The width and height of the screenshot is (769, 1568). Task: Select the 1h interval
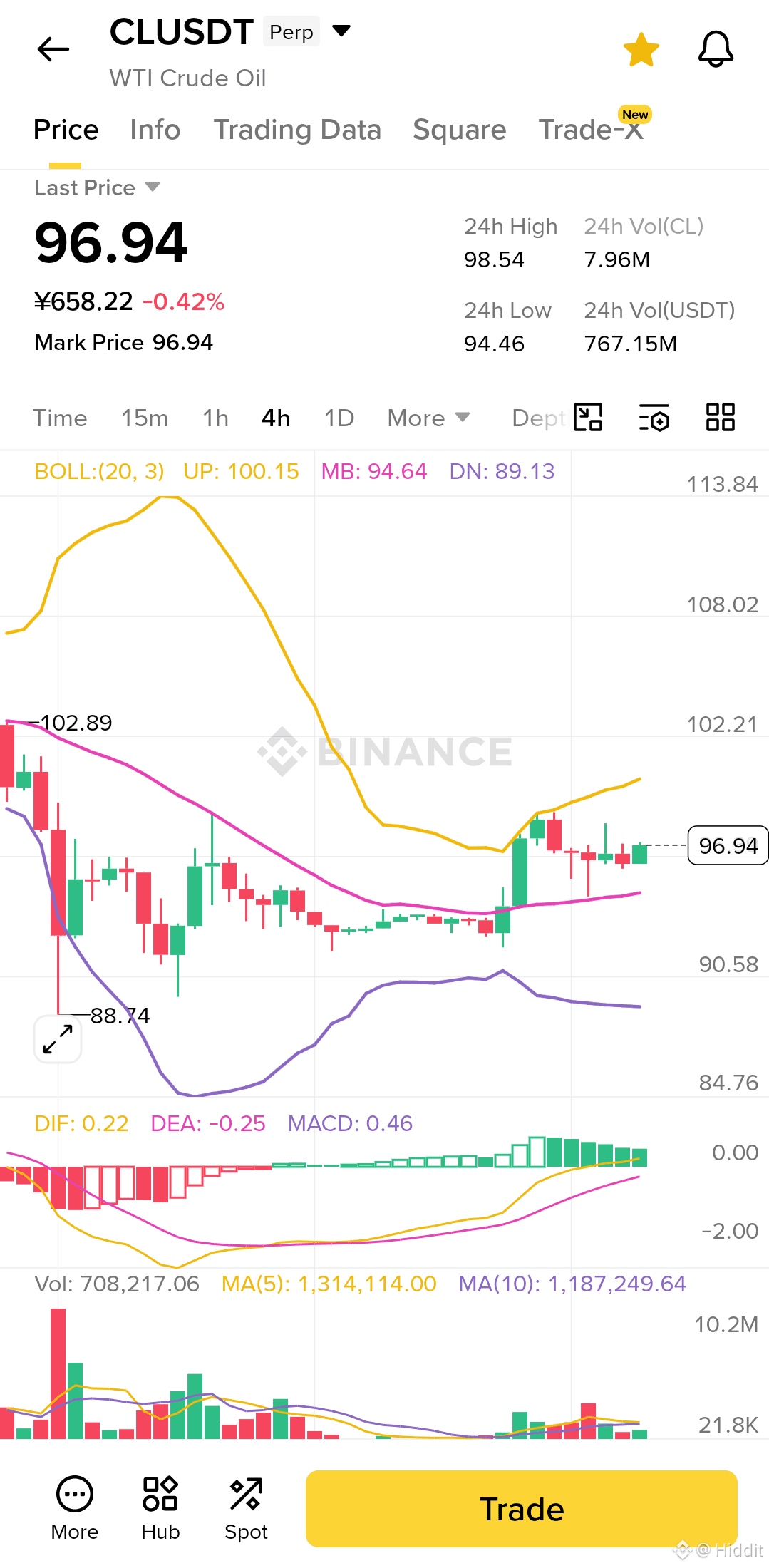[215, 418]
